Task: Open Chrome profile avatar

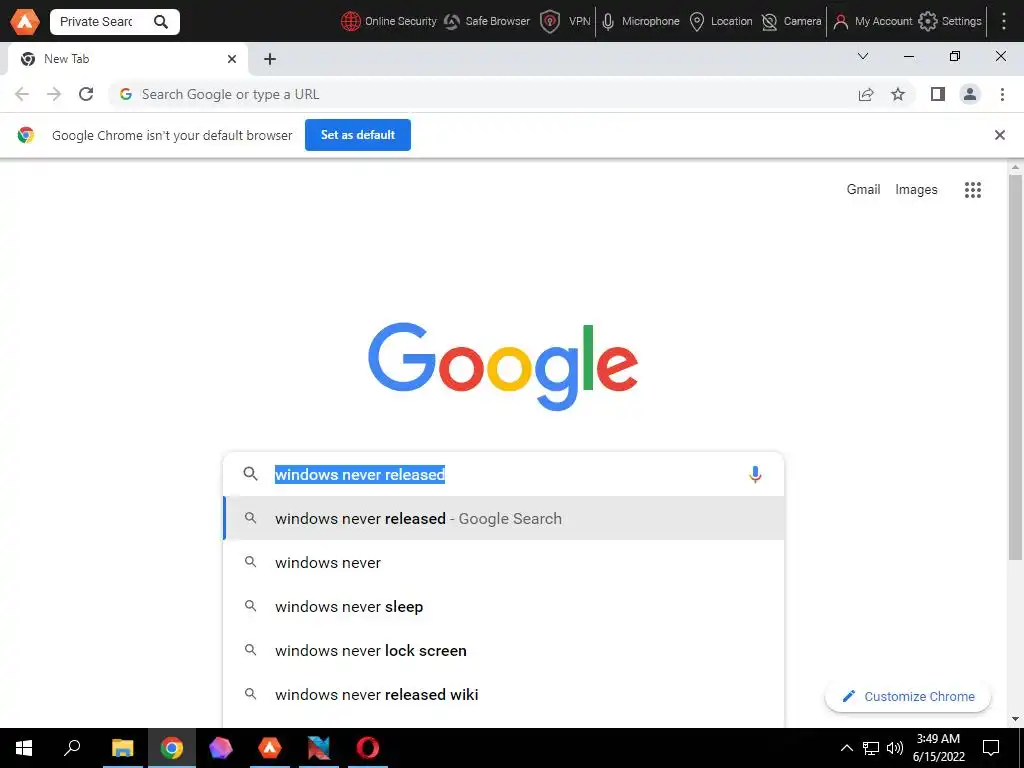Action: point(970,95)
